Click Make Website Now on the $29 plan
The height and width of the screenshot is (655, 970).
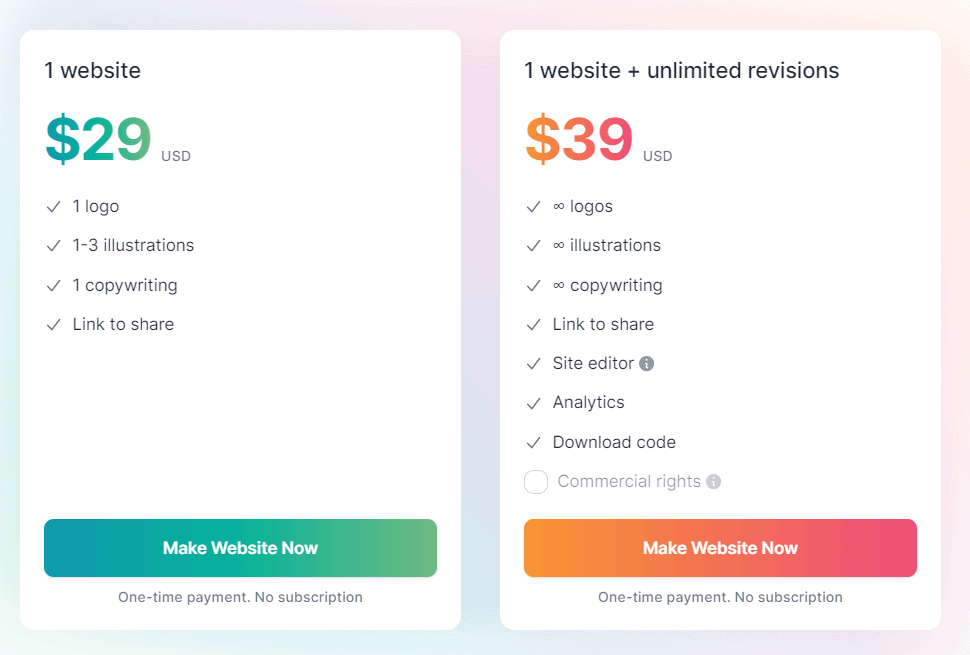pyautogui.click(x=240, y=548)
